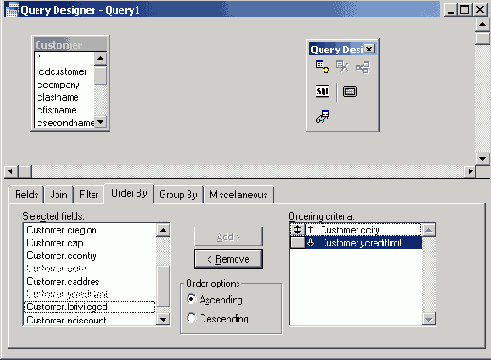Click the Customer table list down arrow
The image size is (491, 360).
100,122
